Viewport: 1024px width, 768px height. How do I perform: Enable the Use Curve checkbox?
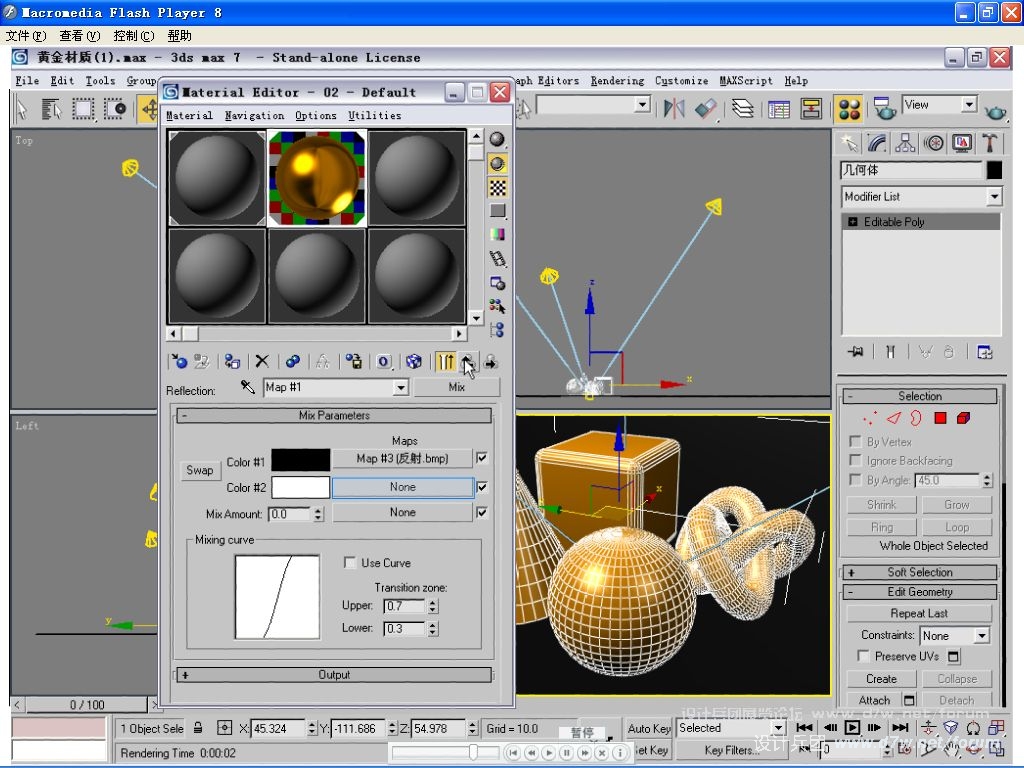(350, 563)
